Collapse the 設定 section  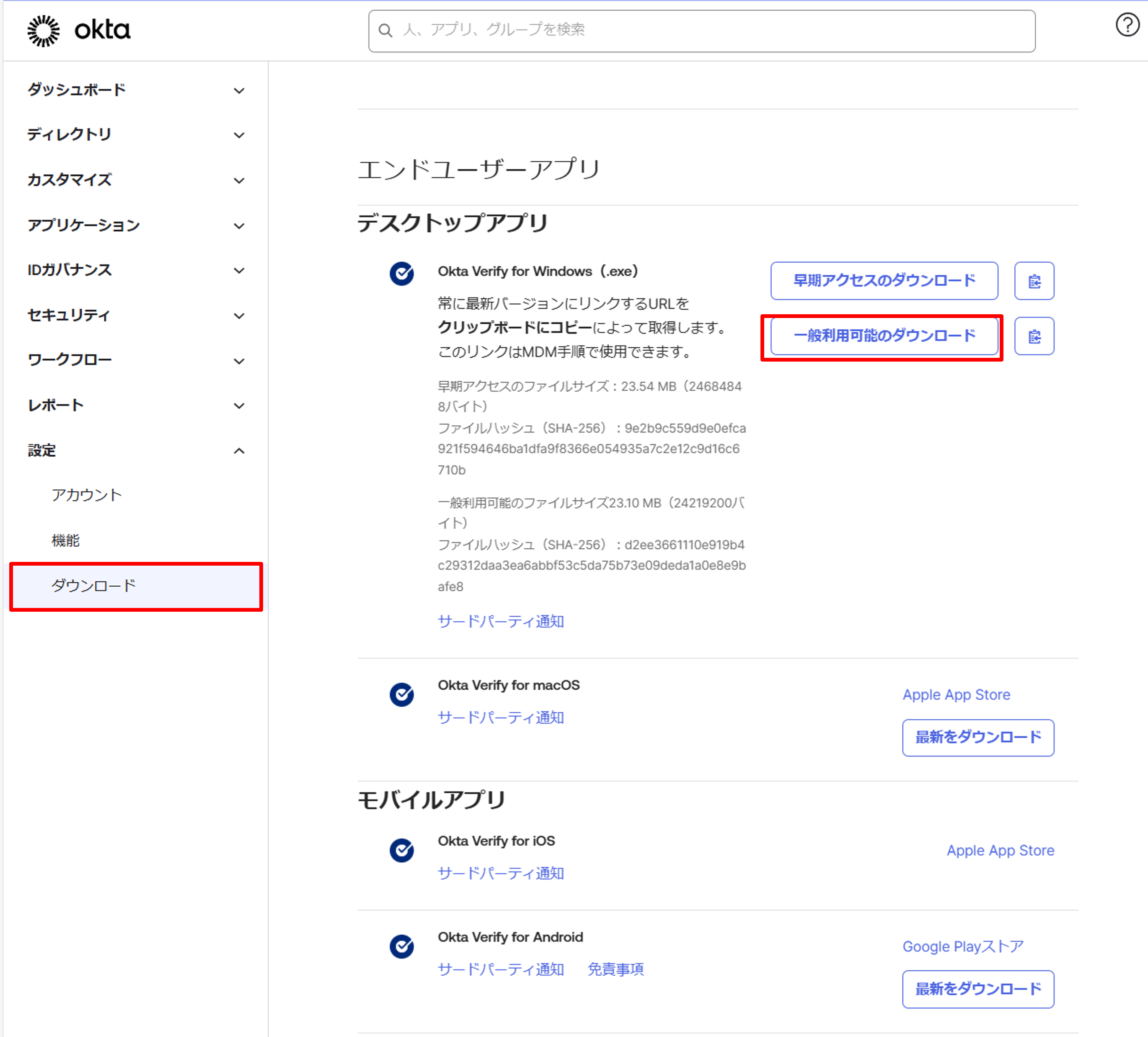click(135, 451)
